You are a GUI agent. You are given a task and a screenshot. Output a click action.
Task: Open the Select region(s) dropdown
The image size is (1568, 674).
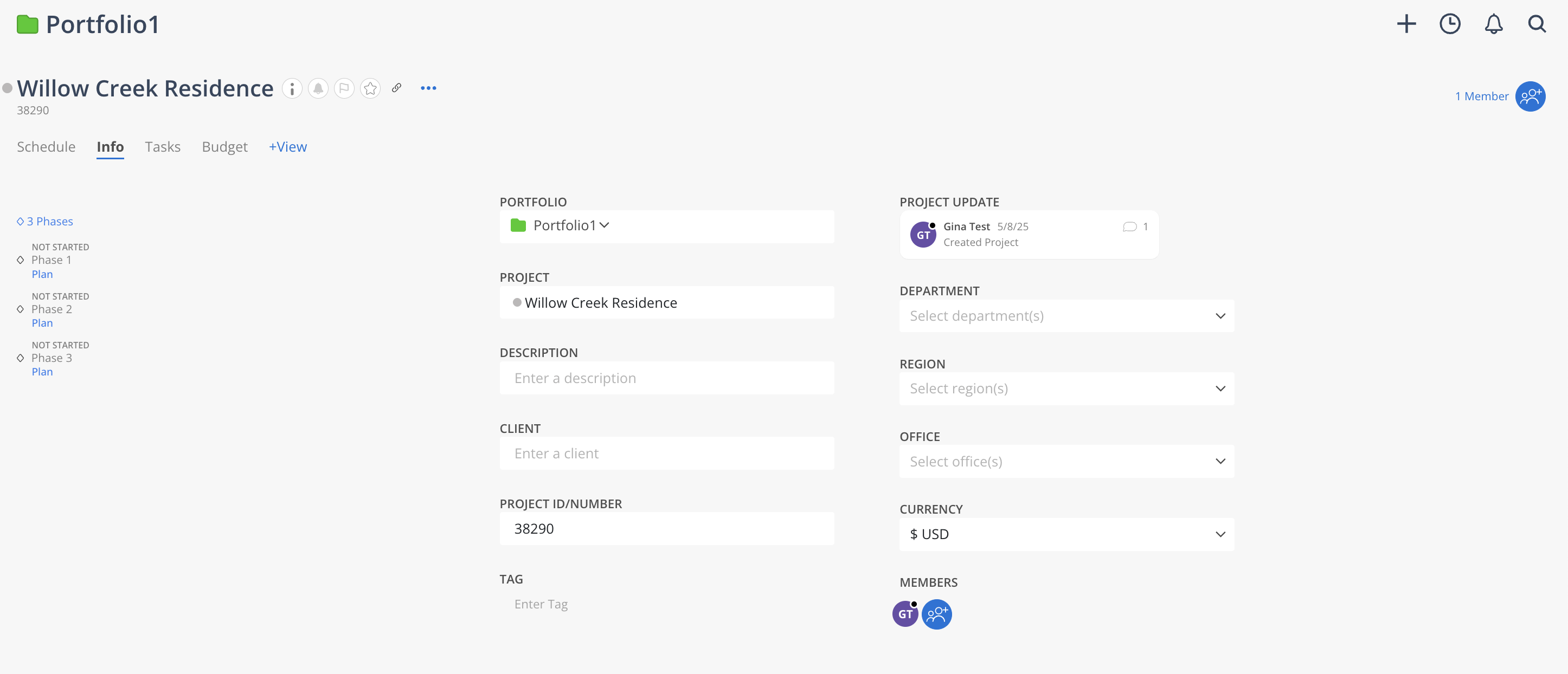[x=1066, y=388]
